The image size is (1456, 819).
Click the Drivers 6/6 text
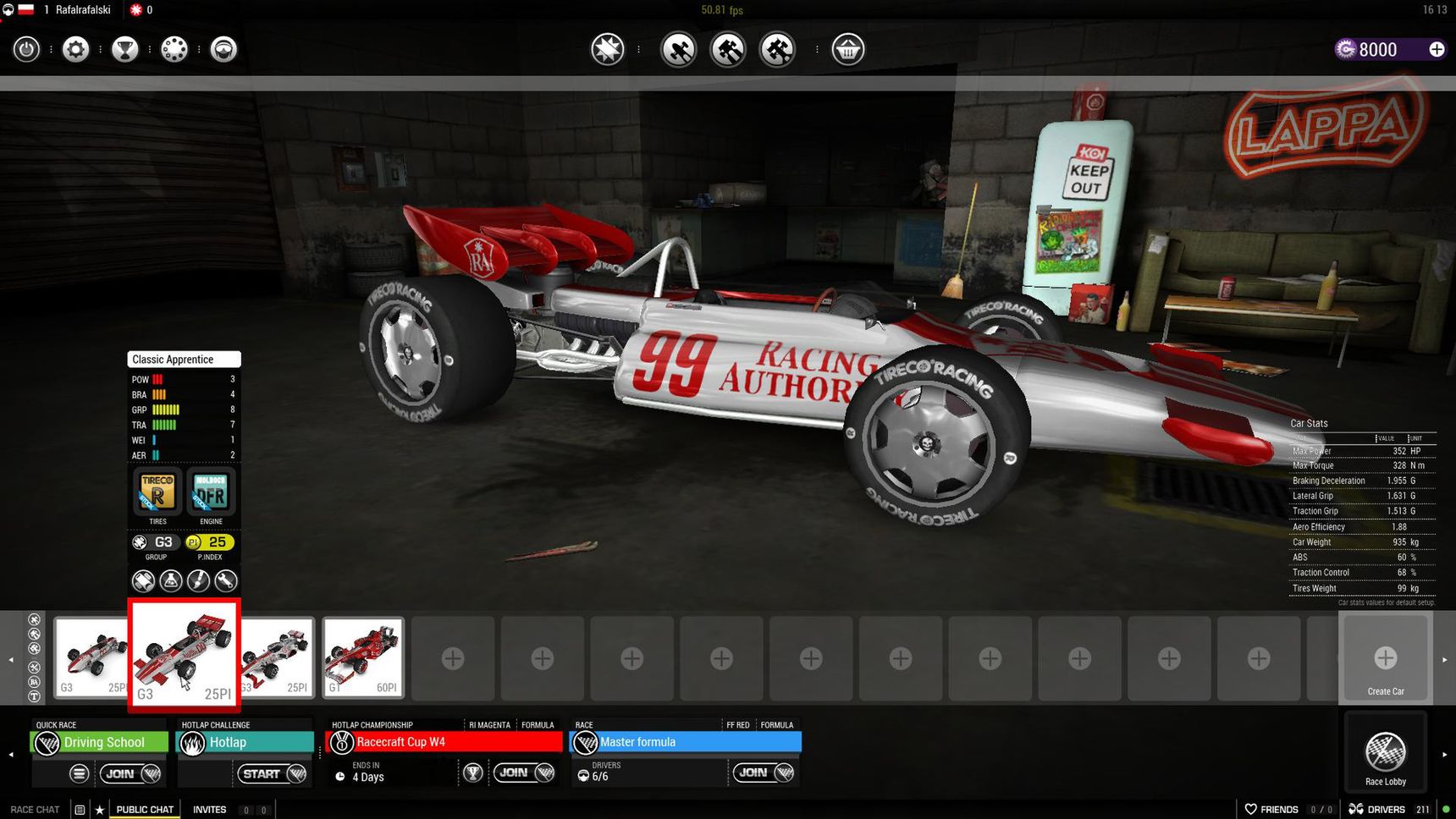(x=598, y=772)
